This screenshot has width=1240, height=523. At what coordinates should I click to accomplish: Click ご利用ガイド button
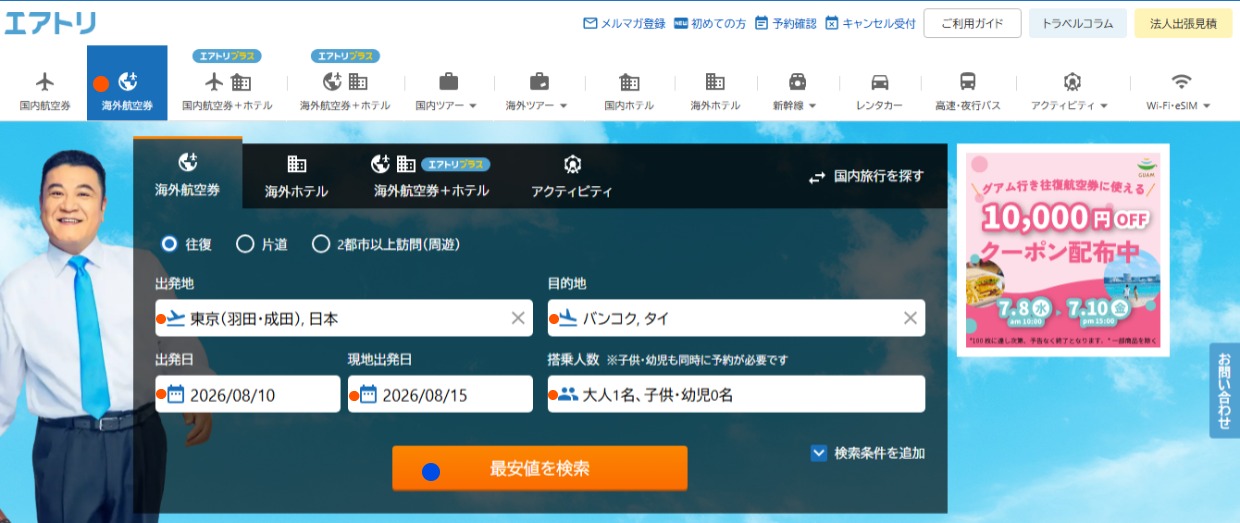pos(972,23)
